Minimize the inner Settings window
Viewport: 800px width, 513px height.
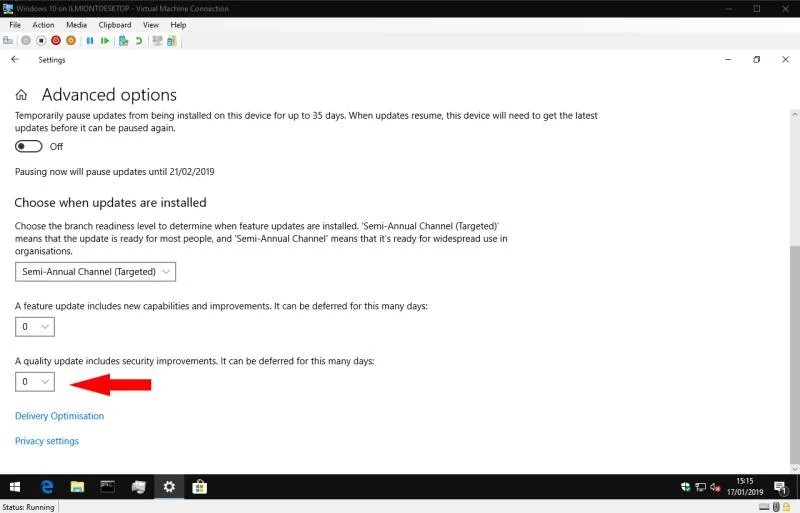(728, 59)
